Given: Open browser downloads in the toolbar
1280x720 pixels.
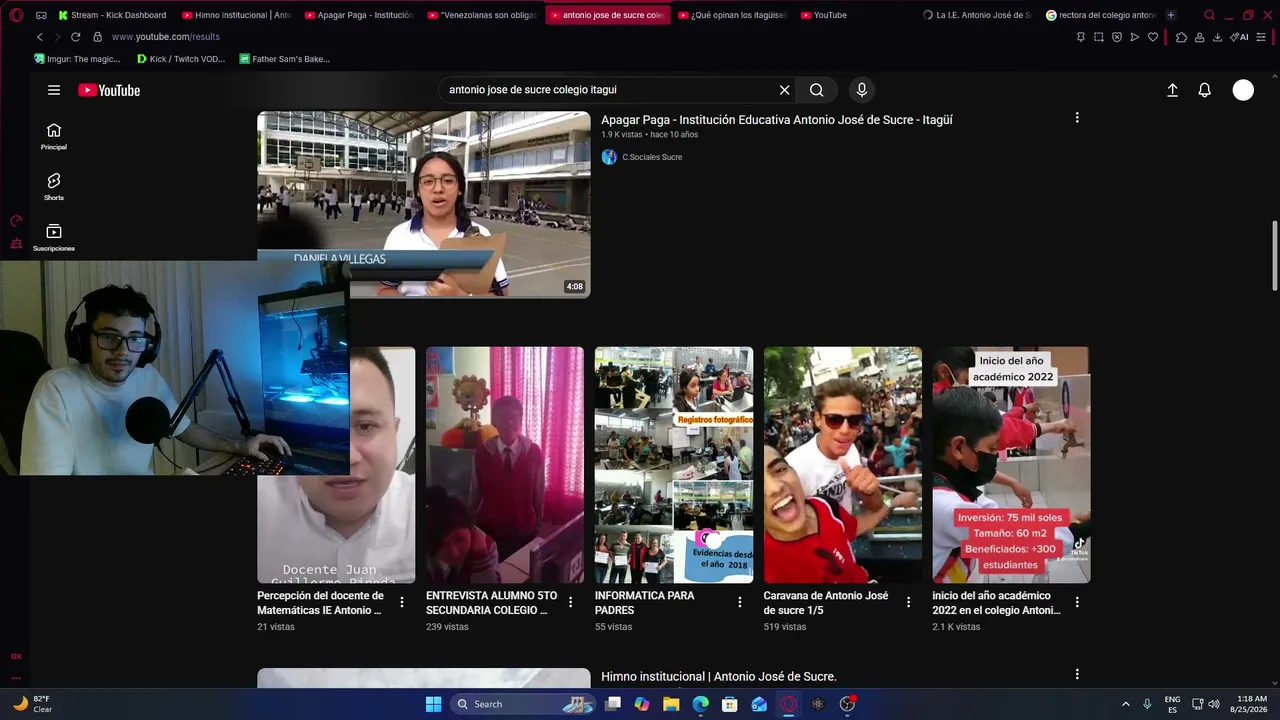Looking at the screenshot, I should click(x=1217, y=37).
